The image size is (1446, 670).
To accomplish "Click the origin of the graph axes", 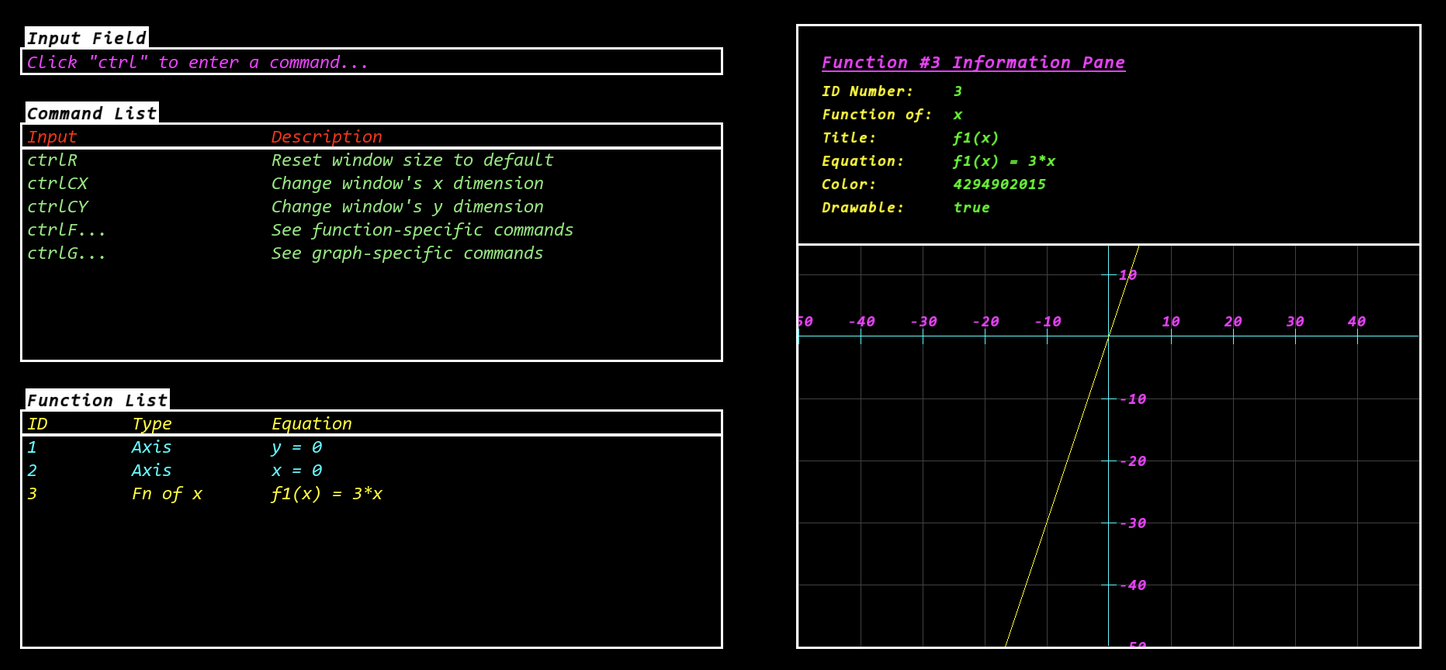I will 1108,336.
